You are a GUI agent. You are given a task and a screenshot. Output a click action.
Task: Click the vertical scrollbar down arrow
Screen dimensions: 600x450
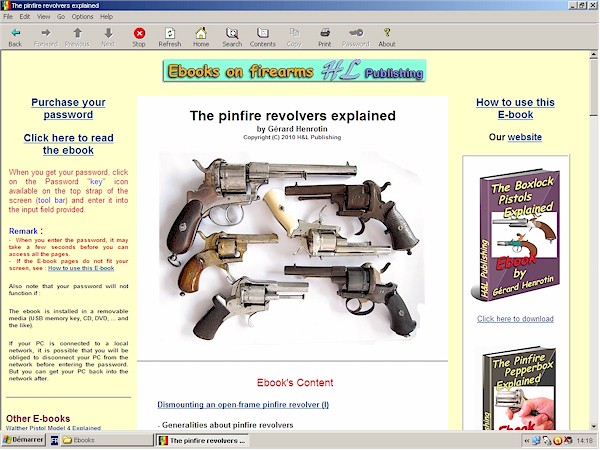coord(593,426)
